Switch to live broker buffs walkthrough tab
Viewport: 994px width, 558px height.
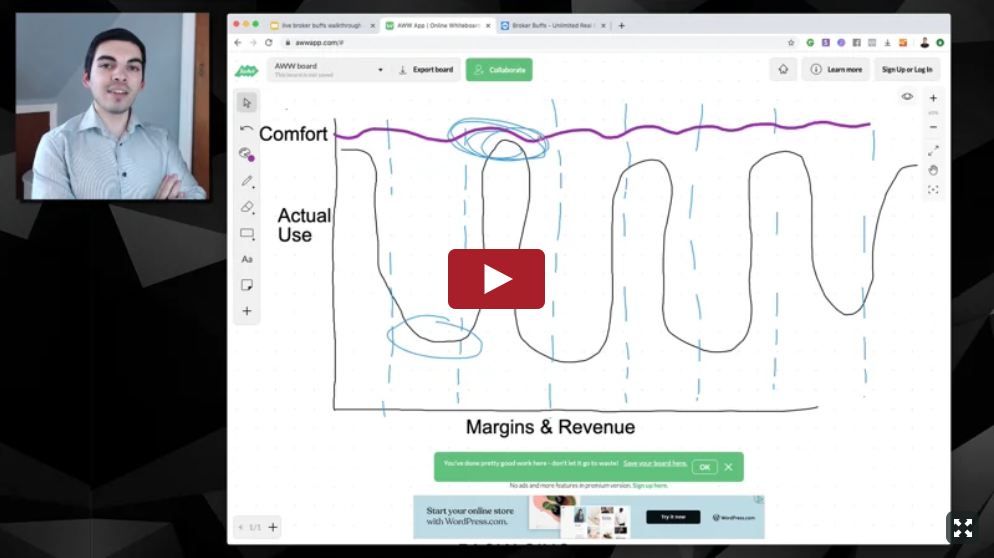coord(322,25)
